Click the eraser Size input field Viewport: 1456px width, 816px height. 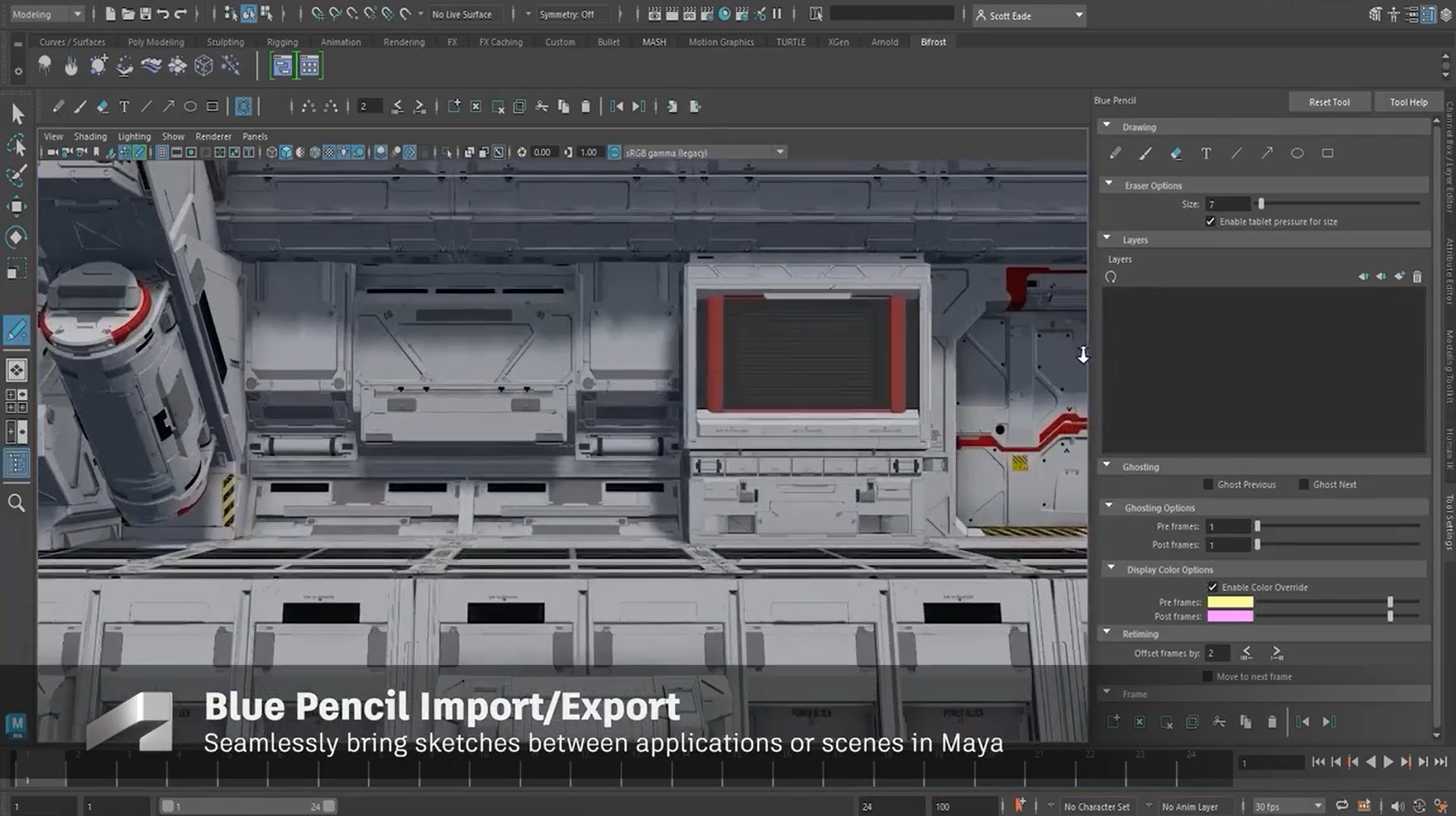[1228, 203]
